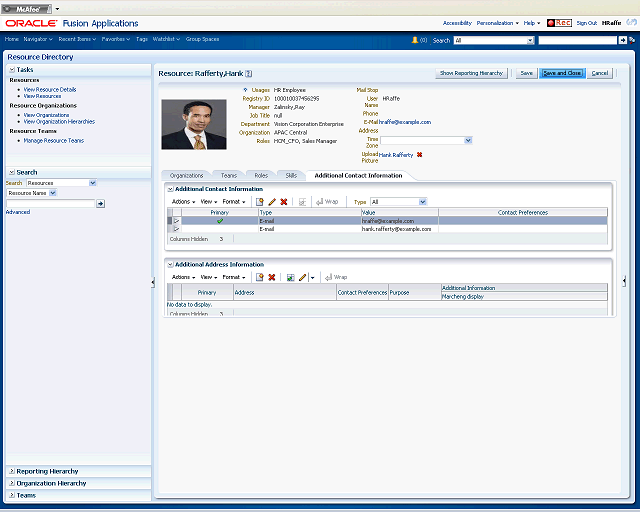
Task: Click the connection icon beside HRaffe
Action: point(631,22)
